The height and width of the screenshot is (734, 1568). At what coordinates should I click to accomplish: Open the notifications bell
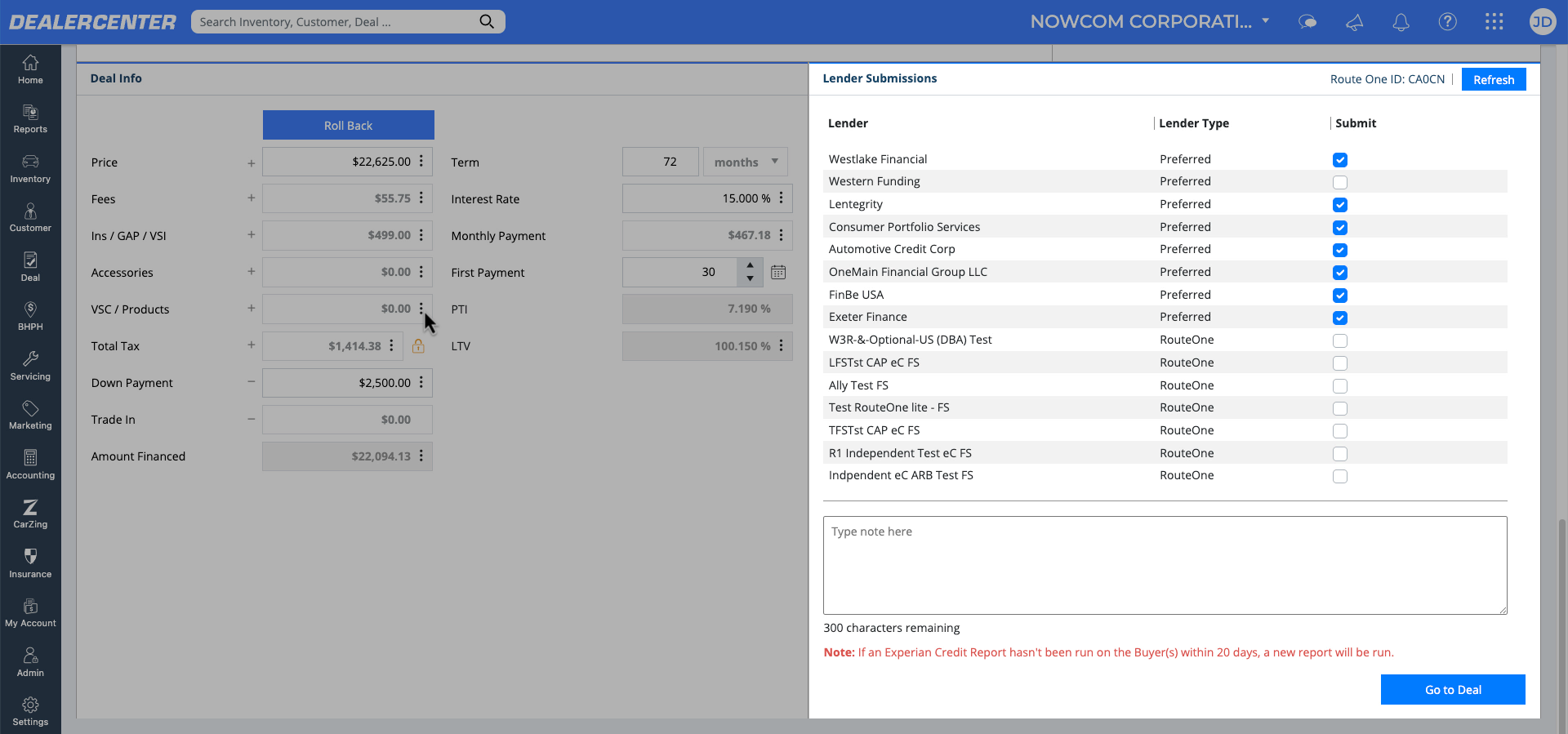click(x=1401, y=22)
